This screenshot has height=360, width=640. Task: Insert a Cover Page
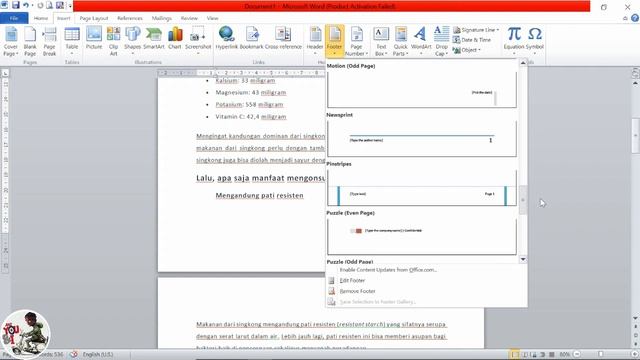click(11, 42)
